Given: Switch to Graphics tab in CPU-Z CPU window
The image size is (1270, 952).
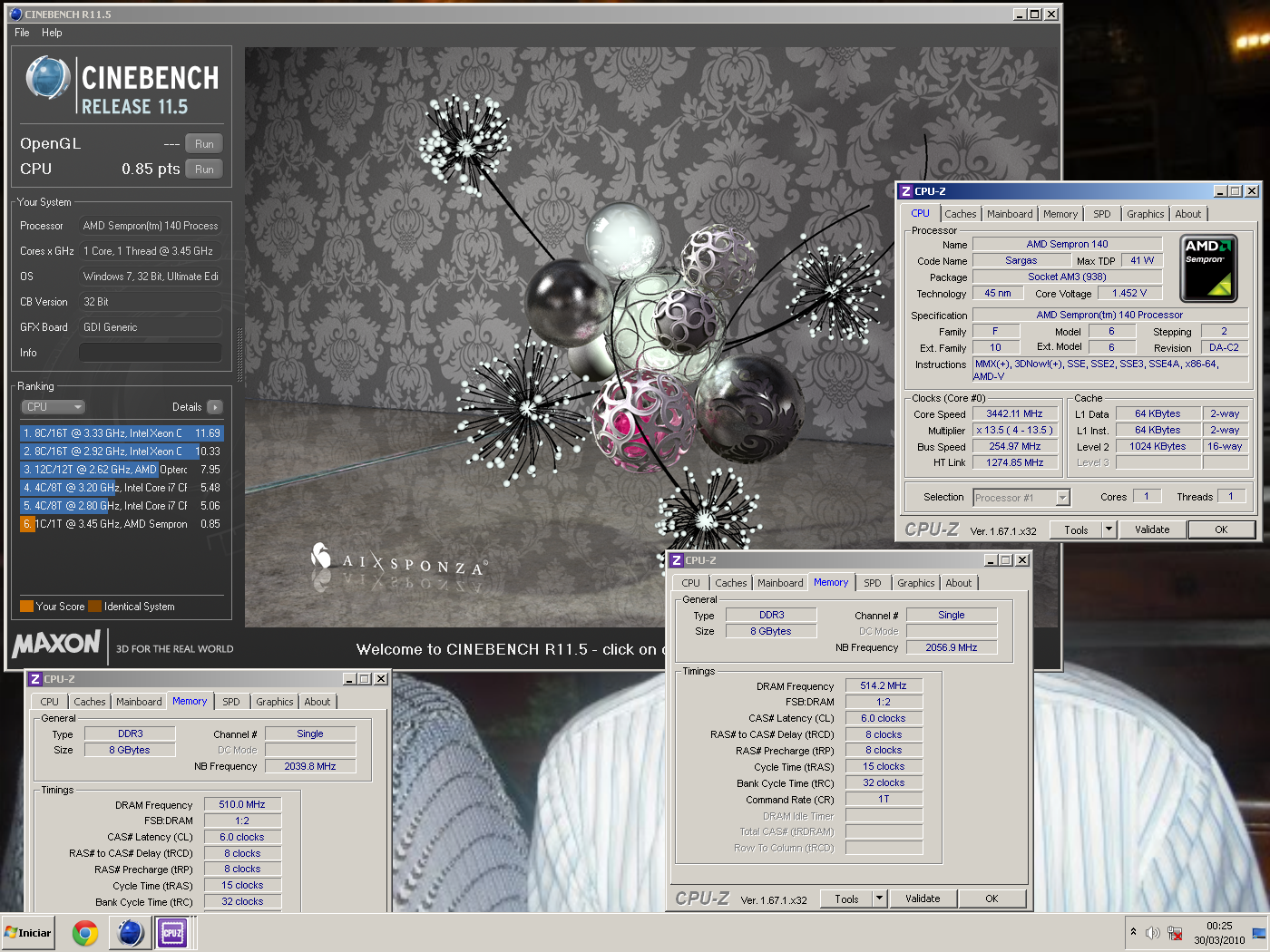Looking at the screenshot, I should pos(1145,215).
